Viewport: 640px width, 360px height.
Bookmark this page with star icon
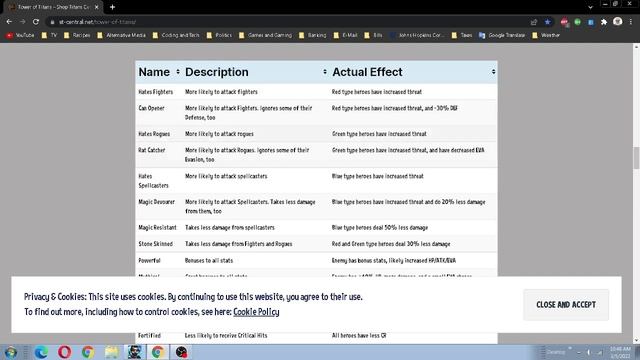click(x=547, y=22)
